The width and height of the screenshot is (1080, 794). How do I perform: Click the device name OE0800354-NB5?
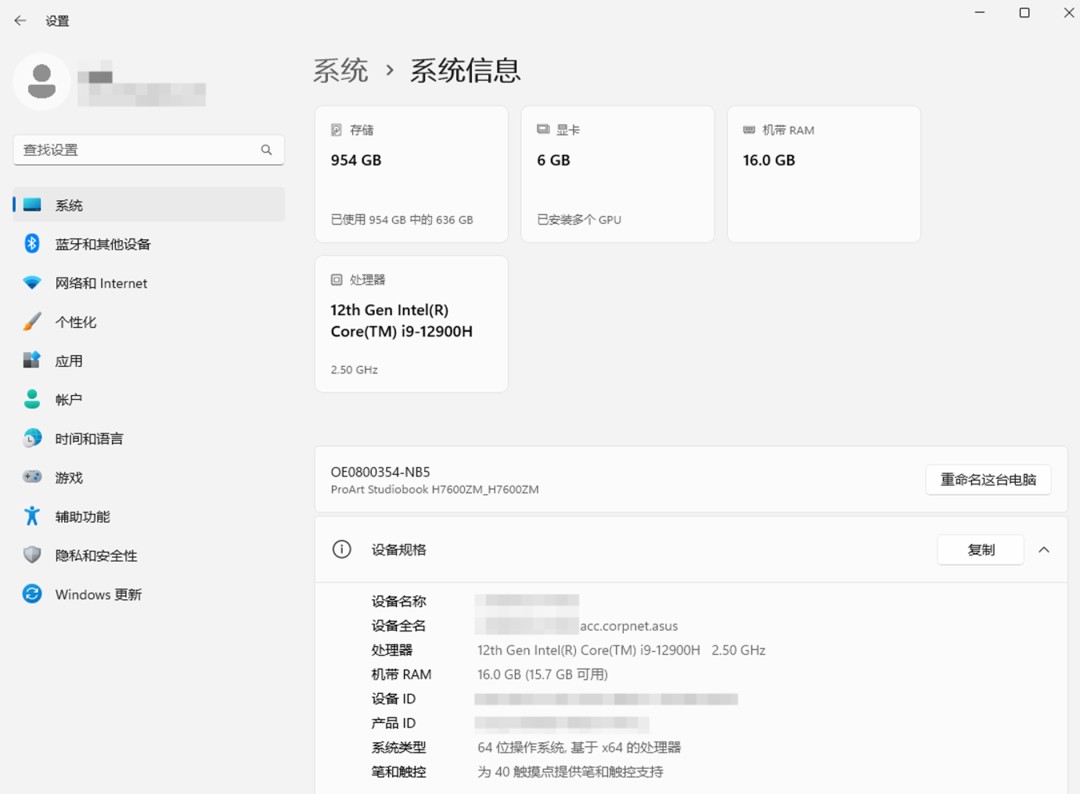pyautogui.click(x=380, y=472)
